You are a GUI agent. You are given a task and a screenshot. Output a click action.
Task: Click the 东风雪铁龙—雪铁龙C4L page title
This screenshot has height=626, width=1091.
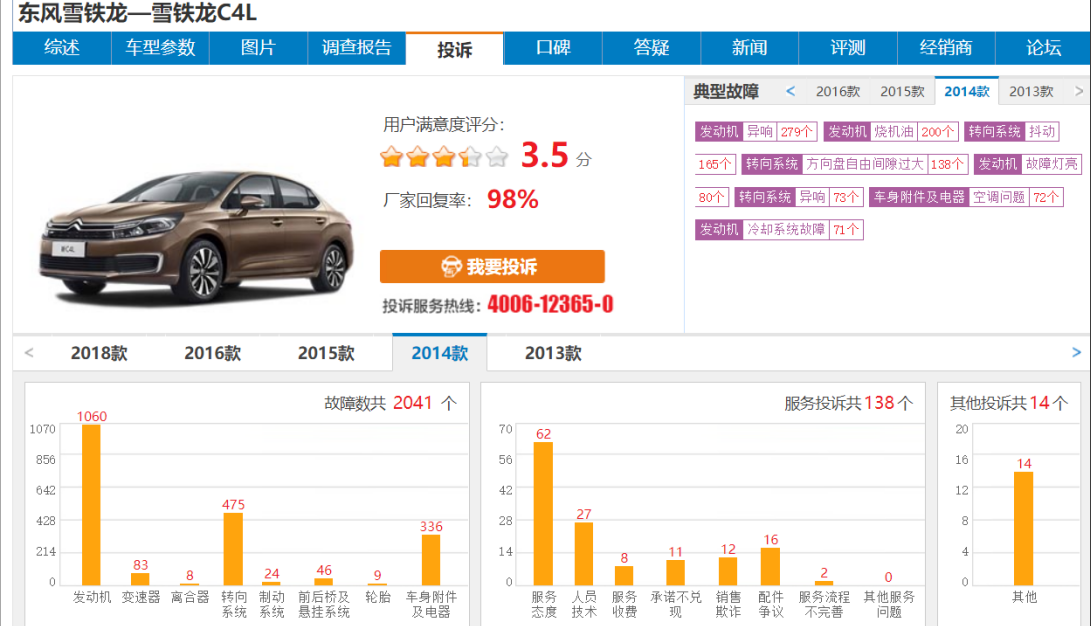[136, 13]
